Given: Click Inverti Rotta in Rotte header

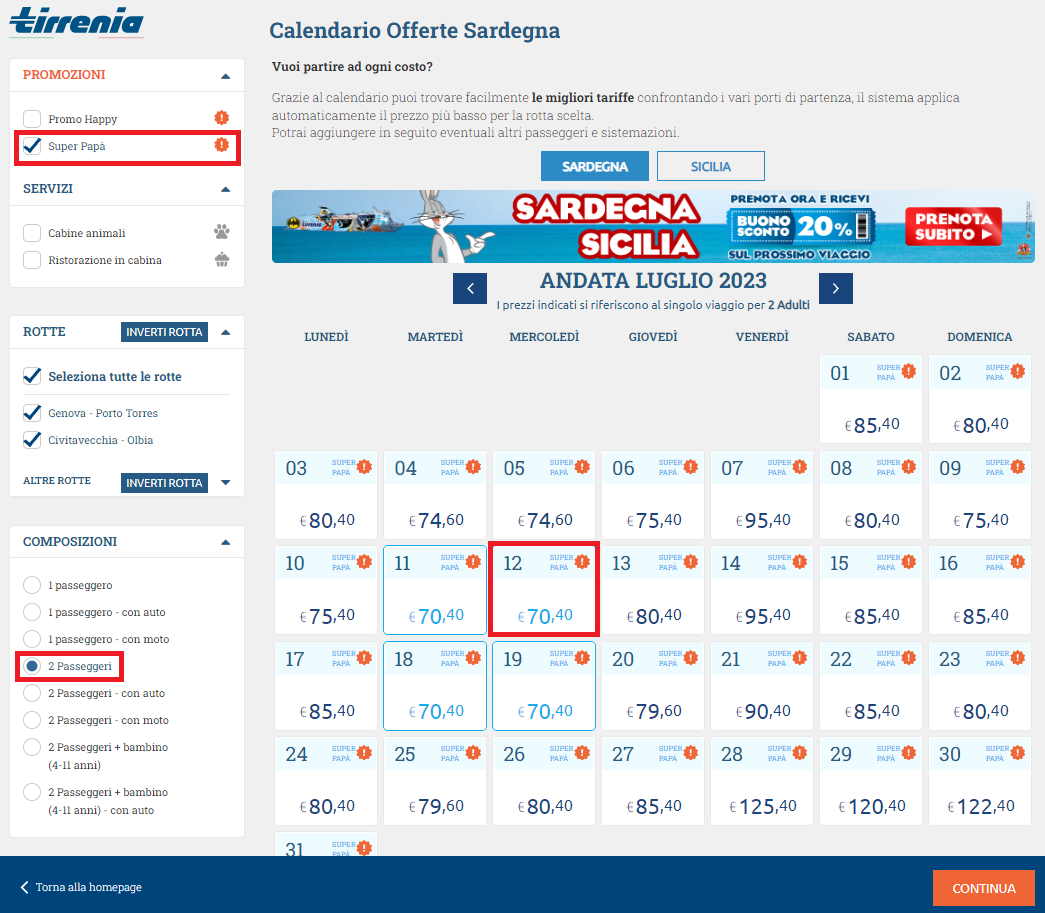Looking at the screenshot, I should 164,332.
